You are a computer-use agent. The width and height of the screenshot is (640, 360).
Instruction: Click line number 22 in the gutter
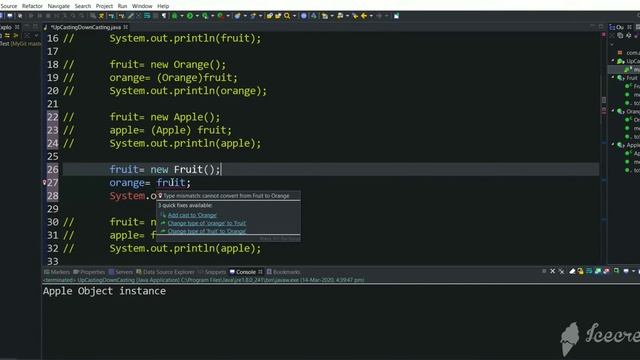click(x=53, y=117)
